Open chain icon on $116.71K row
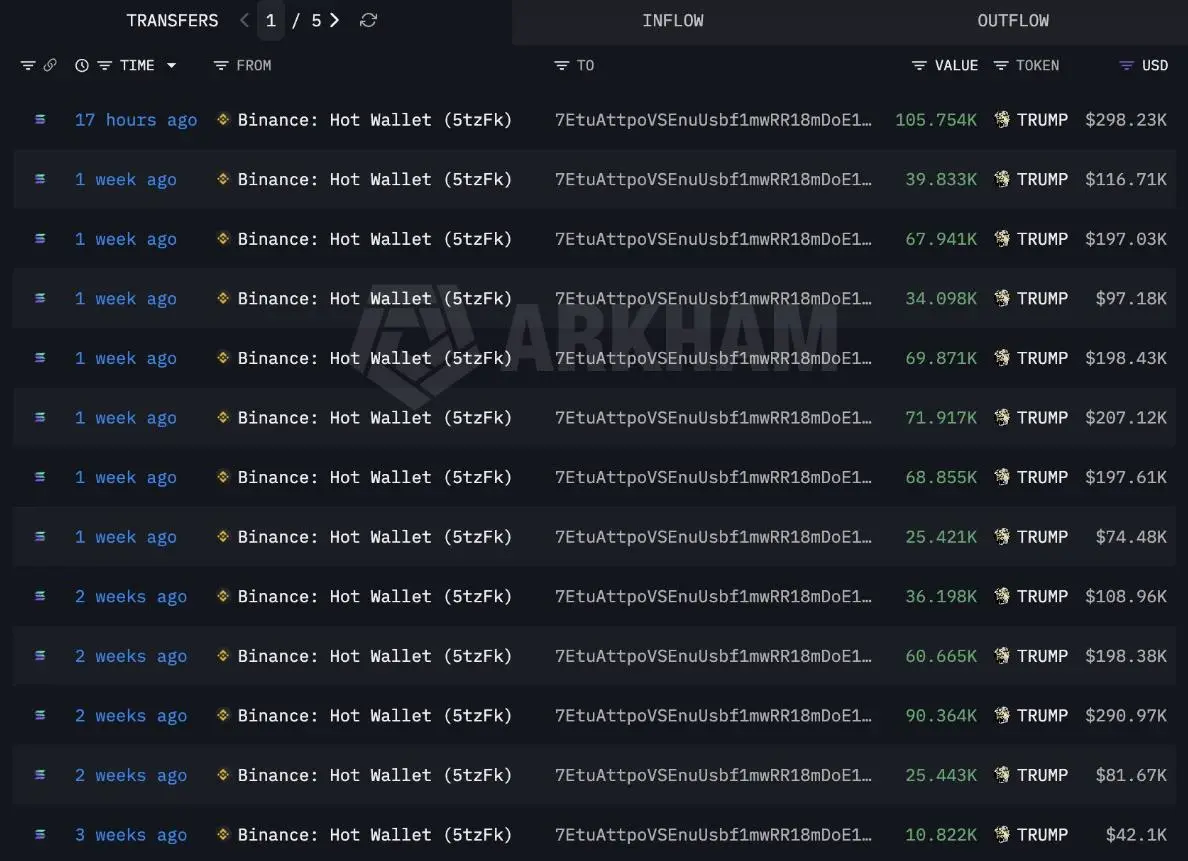The height and width of the screenshot is (861, 1188). point(40,179)
